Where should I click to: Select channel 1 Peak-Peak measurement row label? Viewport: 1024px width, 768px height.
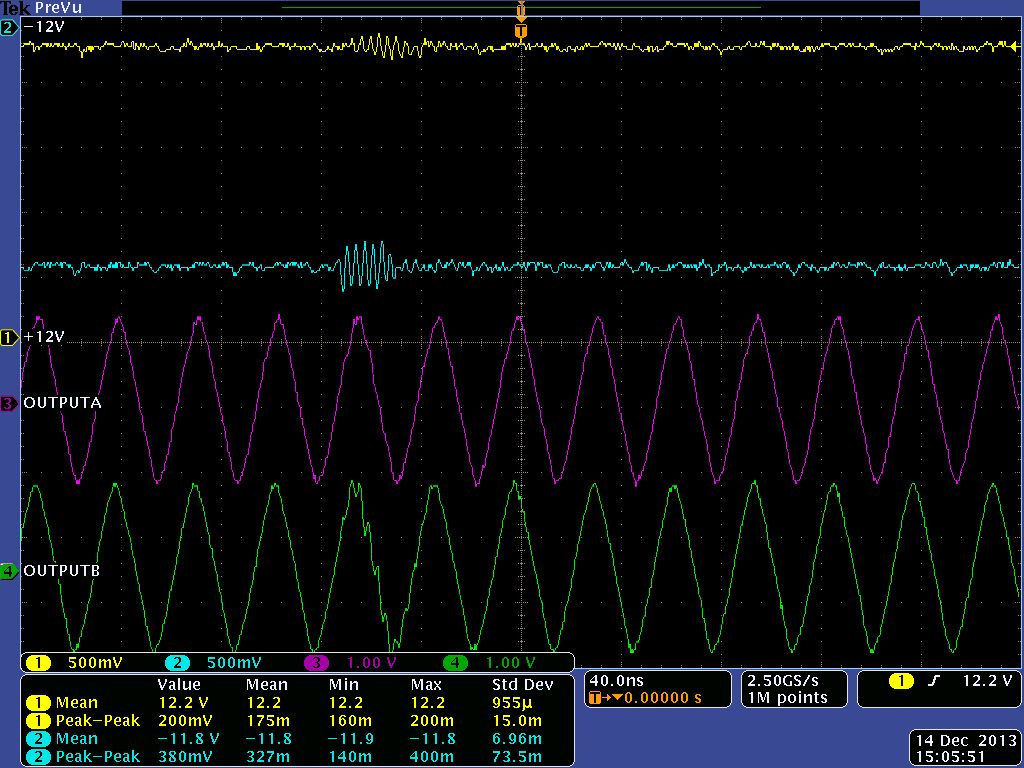point(97,721)
